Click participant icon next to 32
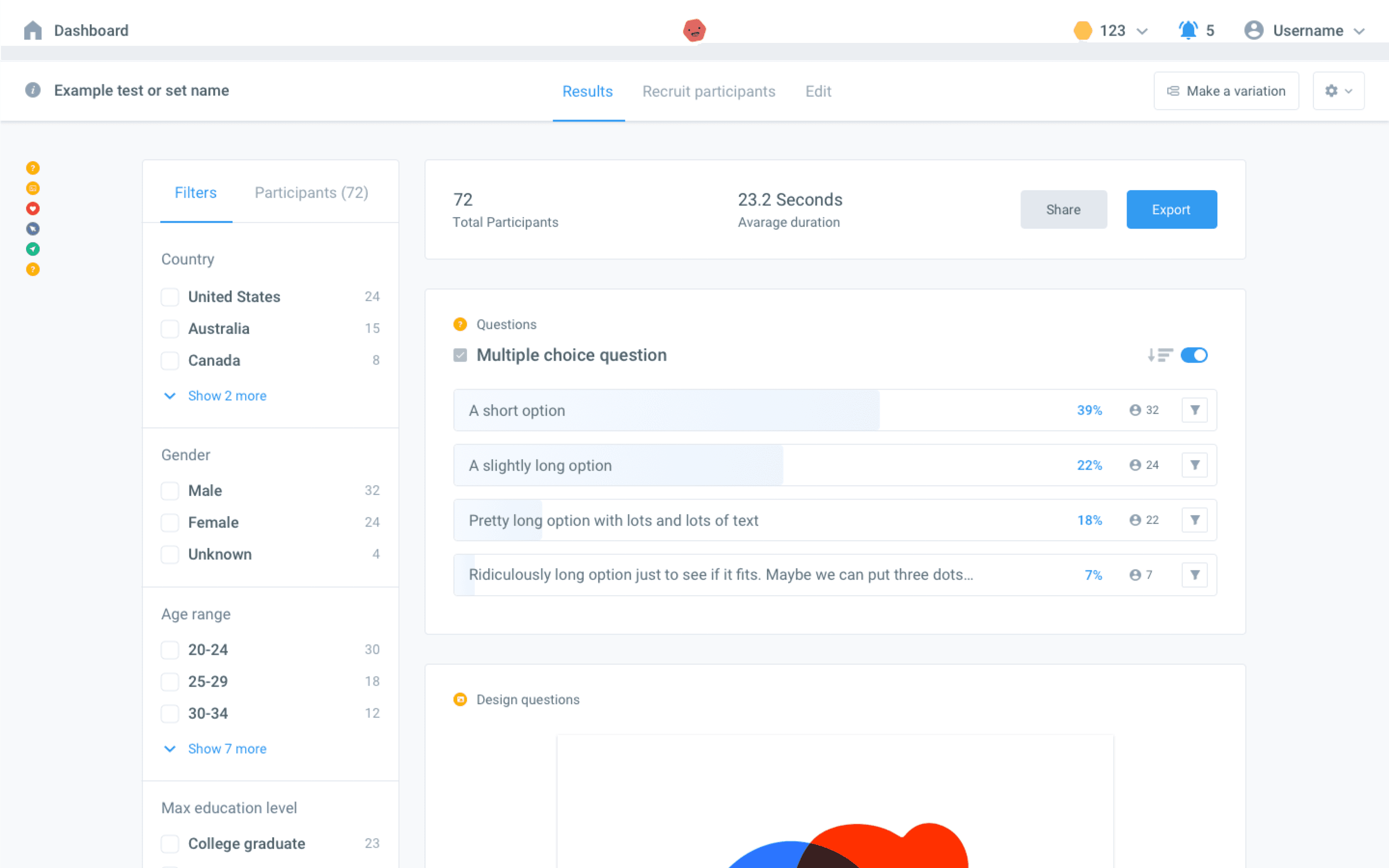The image size is (1389, 868). [x=1135, y=410]
